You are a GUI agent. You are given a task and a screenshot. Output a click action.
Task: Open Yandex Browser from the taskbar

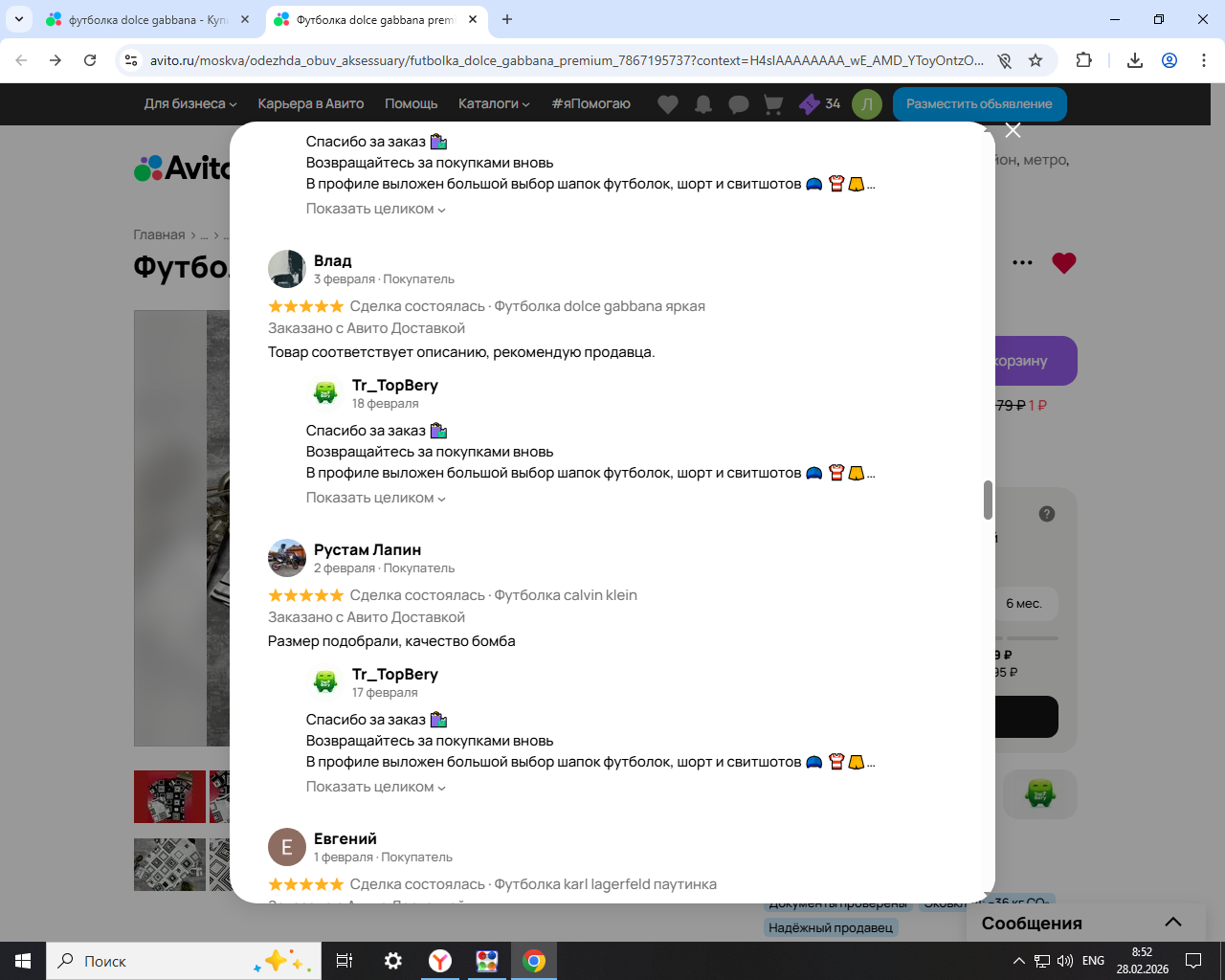pos(440,961)
